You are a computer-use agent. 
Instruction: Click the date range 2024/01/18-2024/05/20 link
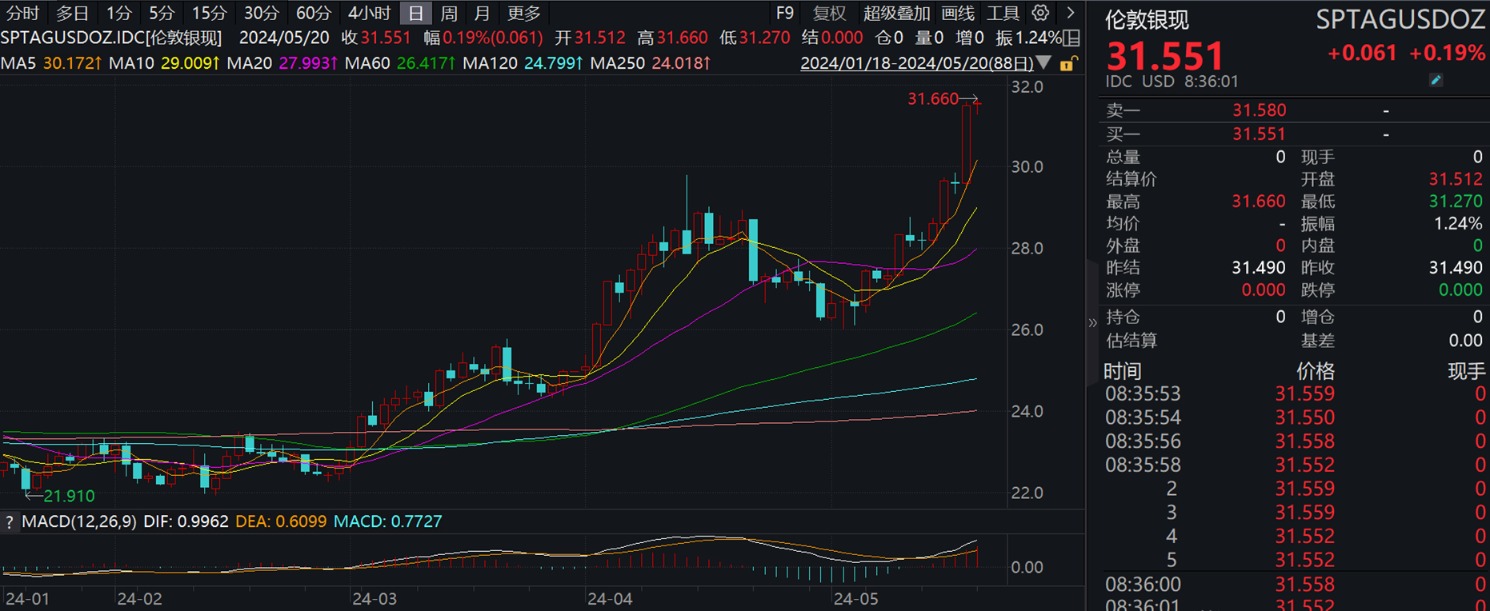[x=916, y=63]
